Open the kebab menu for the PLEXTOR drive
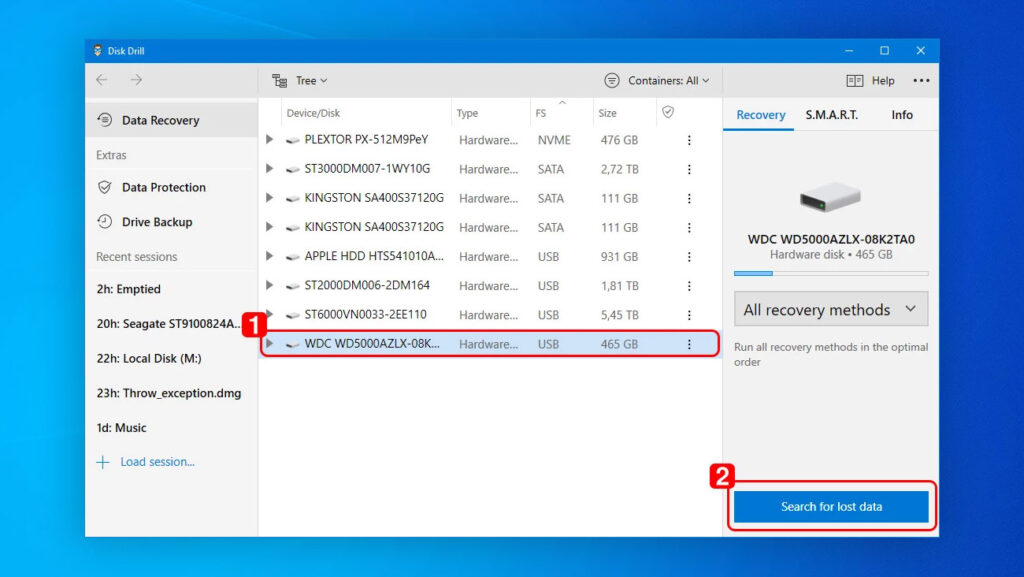 (x=689, y=140)
